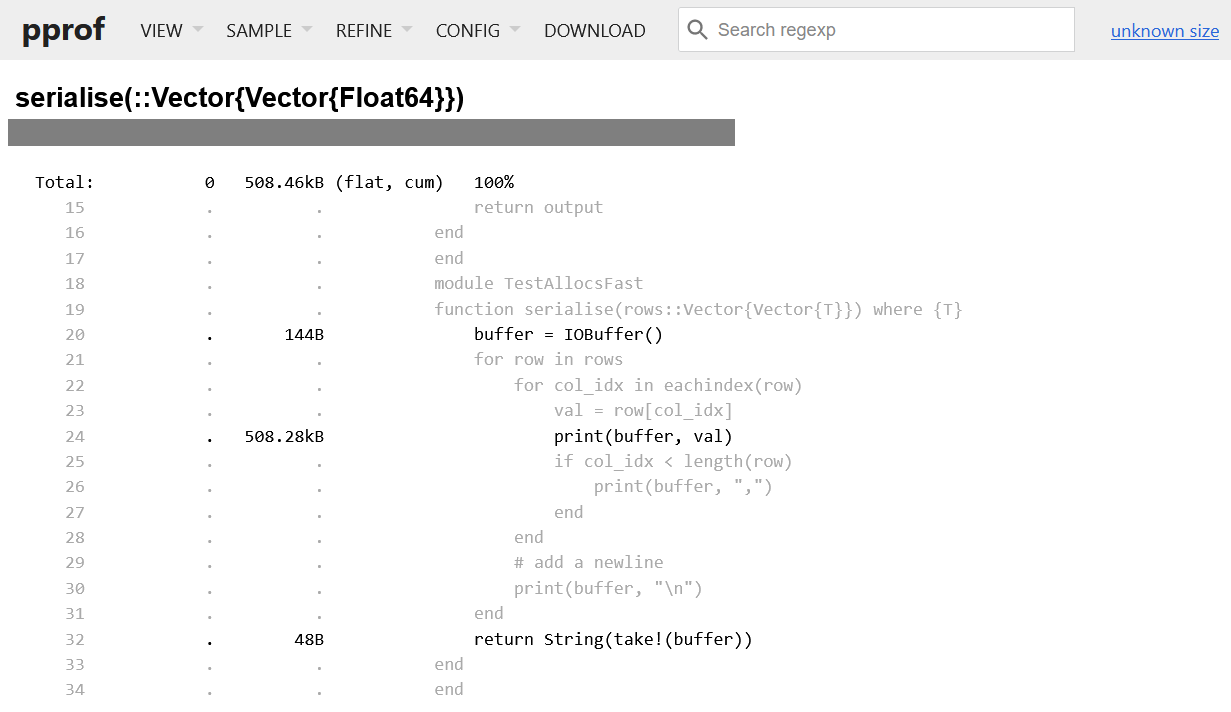Focus the Search regexp field
The width and height of the screenshot is (1231, 712).
click(x=890, y=30)
